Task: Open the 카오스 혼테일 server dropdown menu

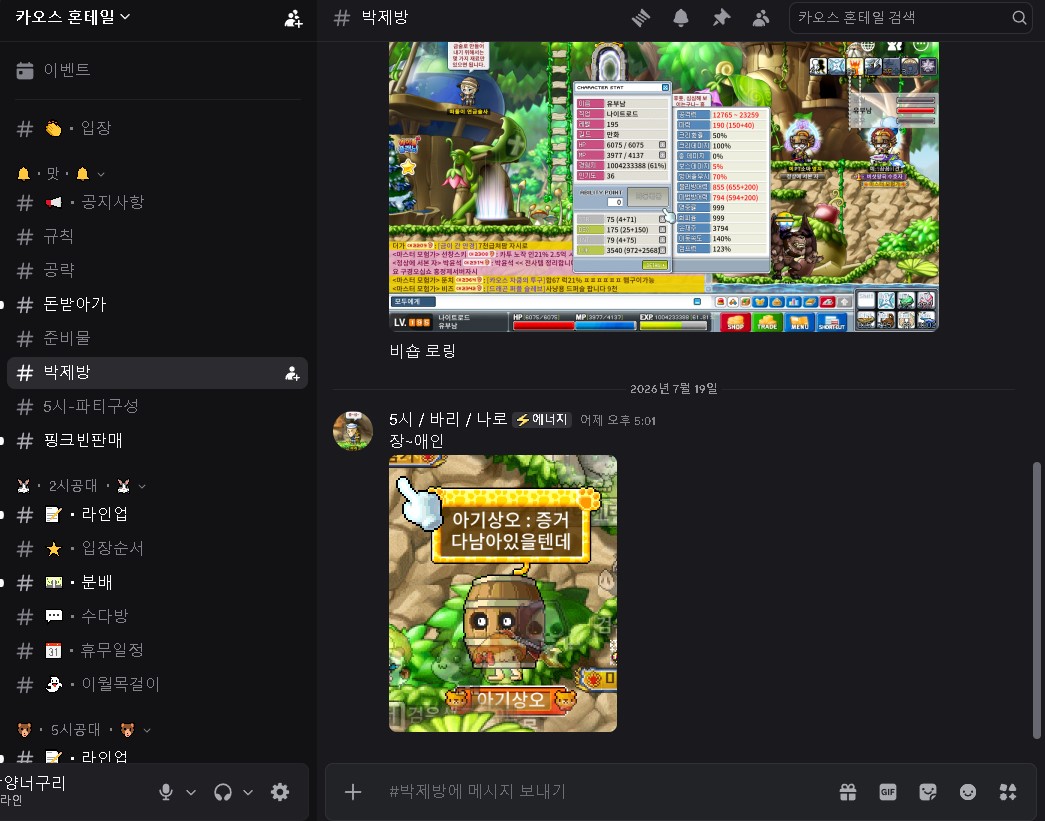Action: 73,17
